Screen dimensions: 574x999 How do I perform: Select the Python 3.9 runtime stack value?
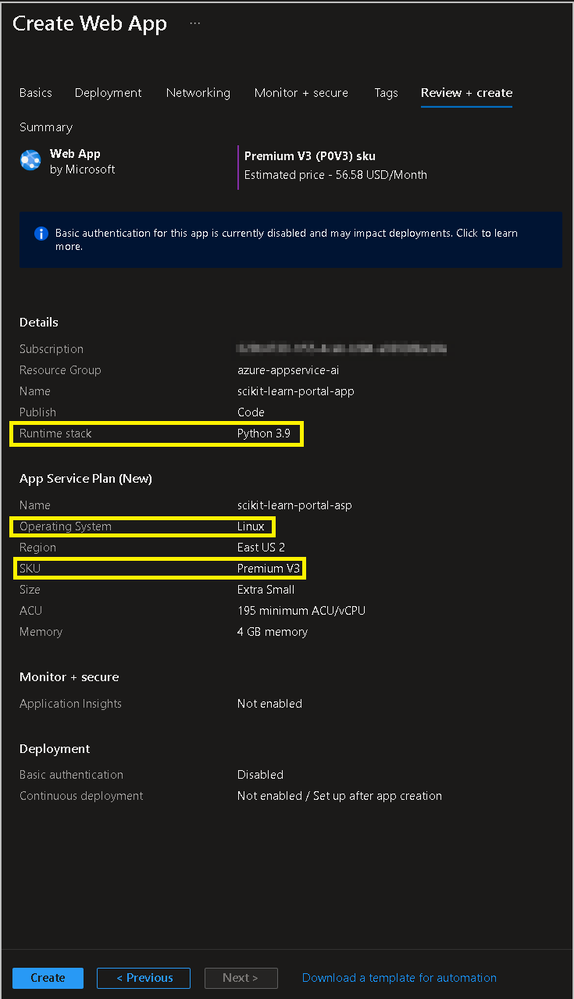click(x=264, y=434)
